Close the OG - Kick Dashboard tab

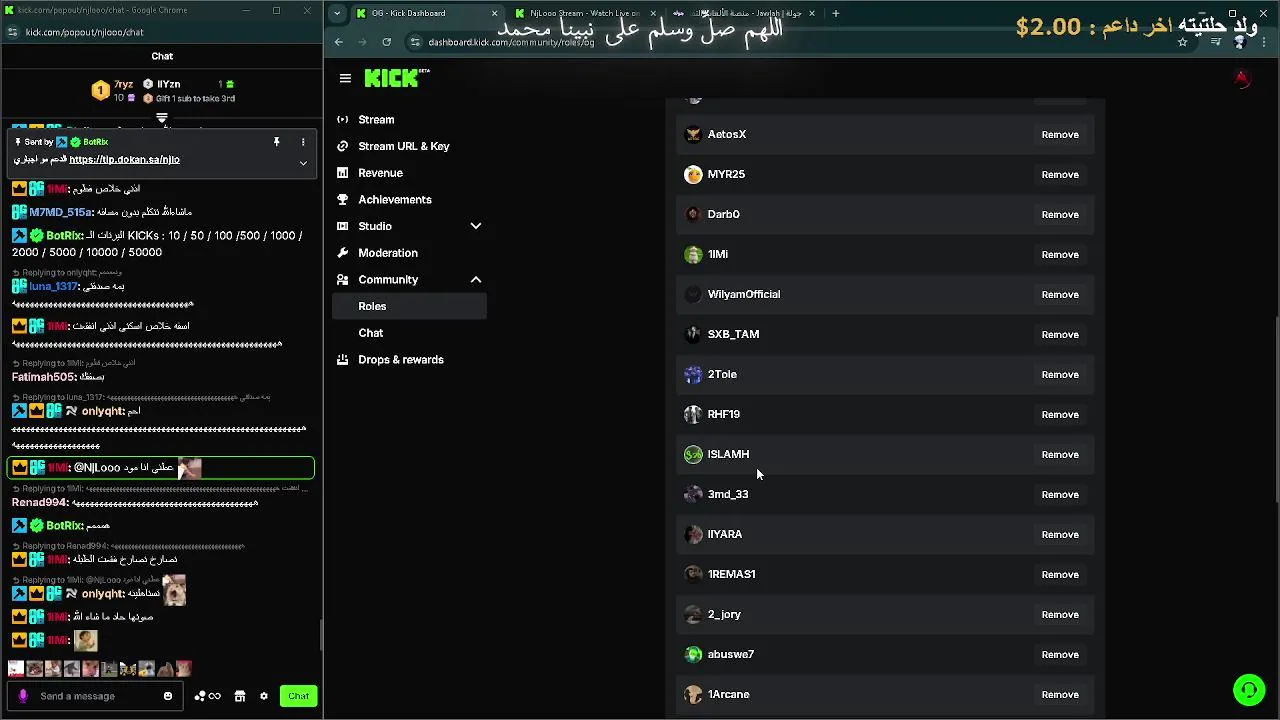coord(494,13)
